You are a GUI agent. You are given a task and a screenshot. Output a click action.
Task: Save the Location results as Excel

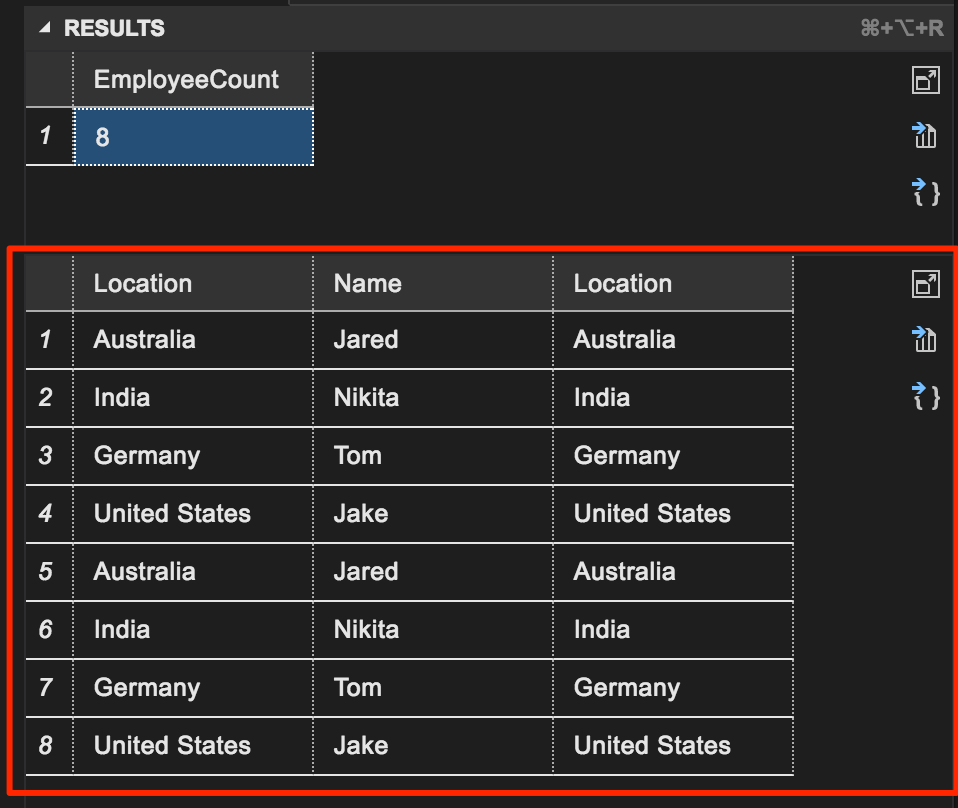coord(925,340)
